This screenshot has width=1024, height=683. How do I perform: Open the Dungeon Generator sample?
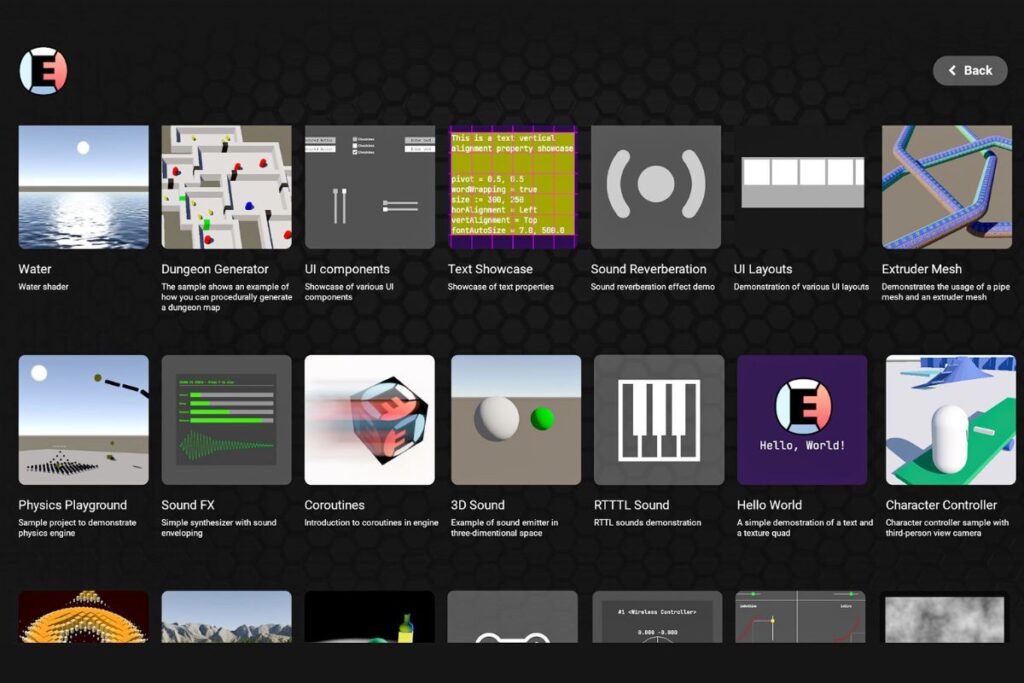tap(226, 187)
